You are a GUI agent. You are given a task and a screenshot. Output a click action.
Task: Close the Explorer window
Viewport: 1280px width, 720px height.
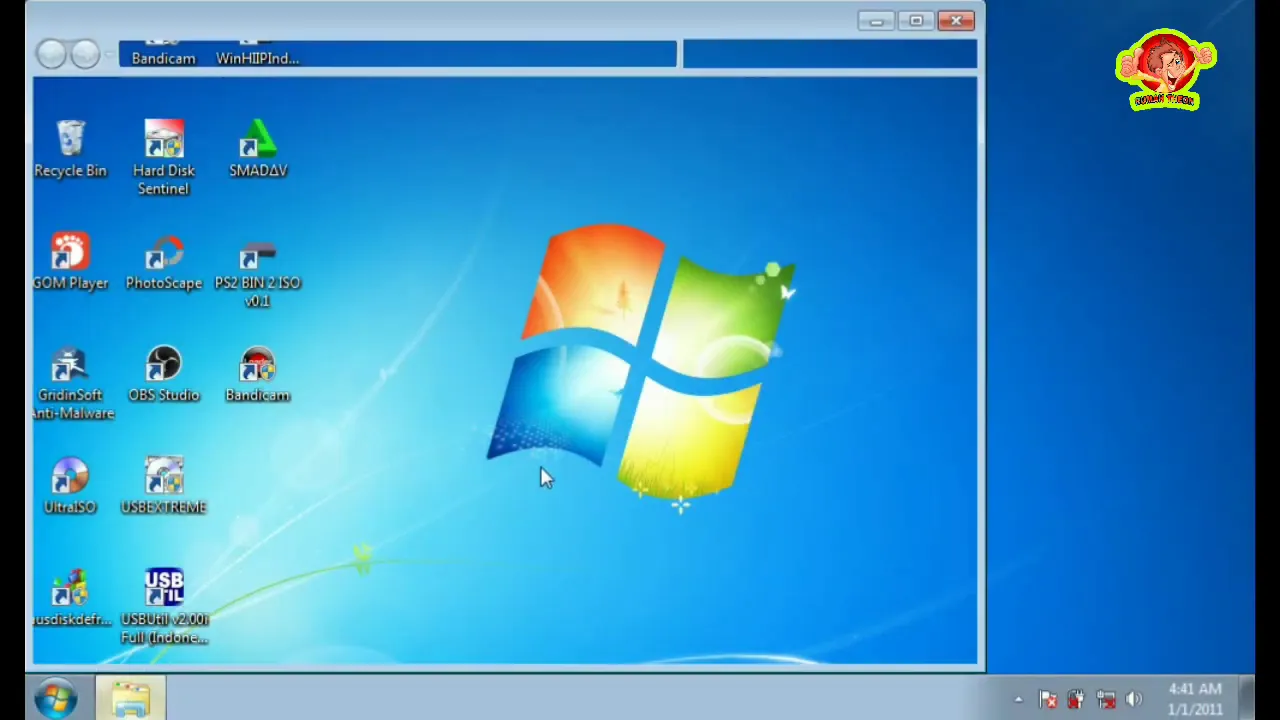pos(956,21)
